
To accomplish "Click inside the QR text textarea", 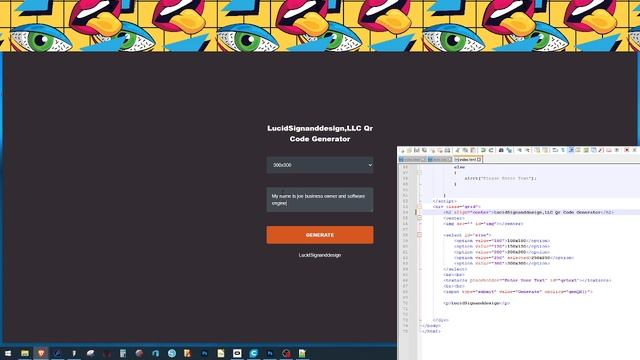I will pyautogui.click(x=320, y=200).
